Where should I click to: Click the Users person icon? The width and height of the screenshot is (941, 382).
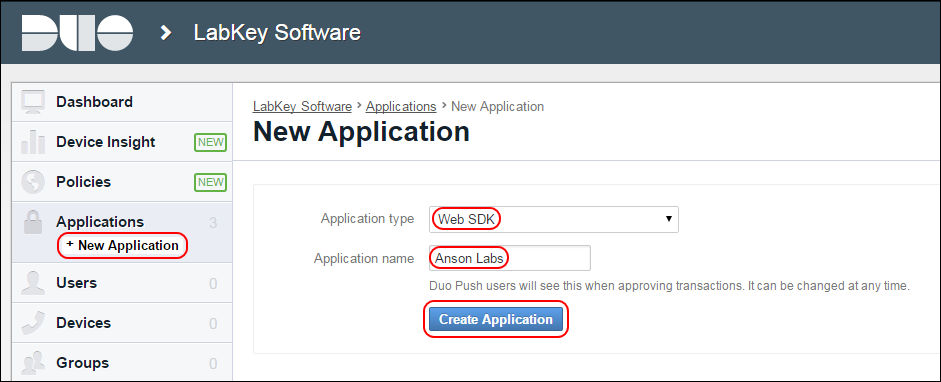click(x=32, y=282)
